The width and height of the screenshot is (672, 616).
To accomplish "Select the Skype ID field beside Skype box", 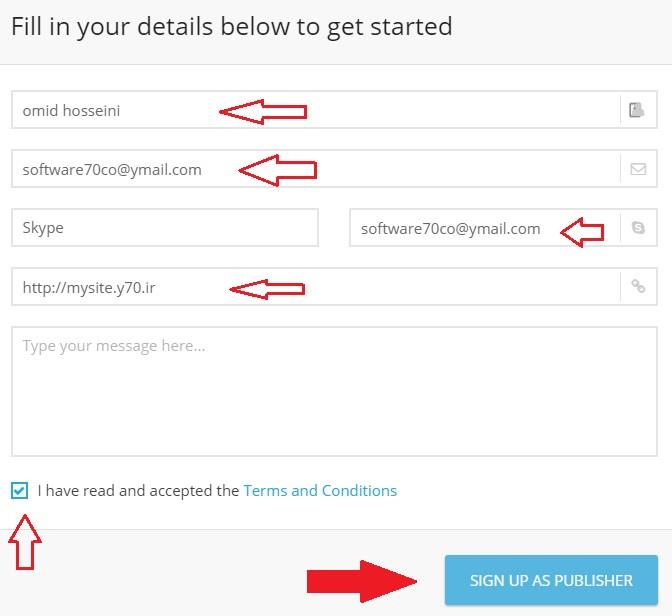I will tap(450, 228).
